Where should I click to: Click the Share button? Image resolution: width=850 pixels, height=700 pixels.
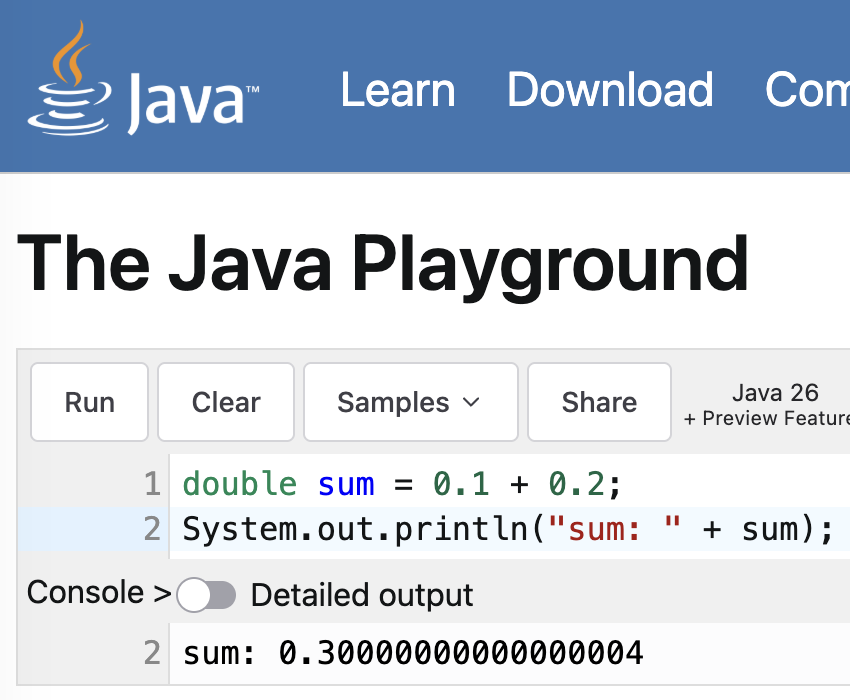(x=600, y=402)
